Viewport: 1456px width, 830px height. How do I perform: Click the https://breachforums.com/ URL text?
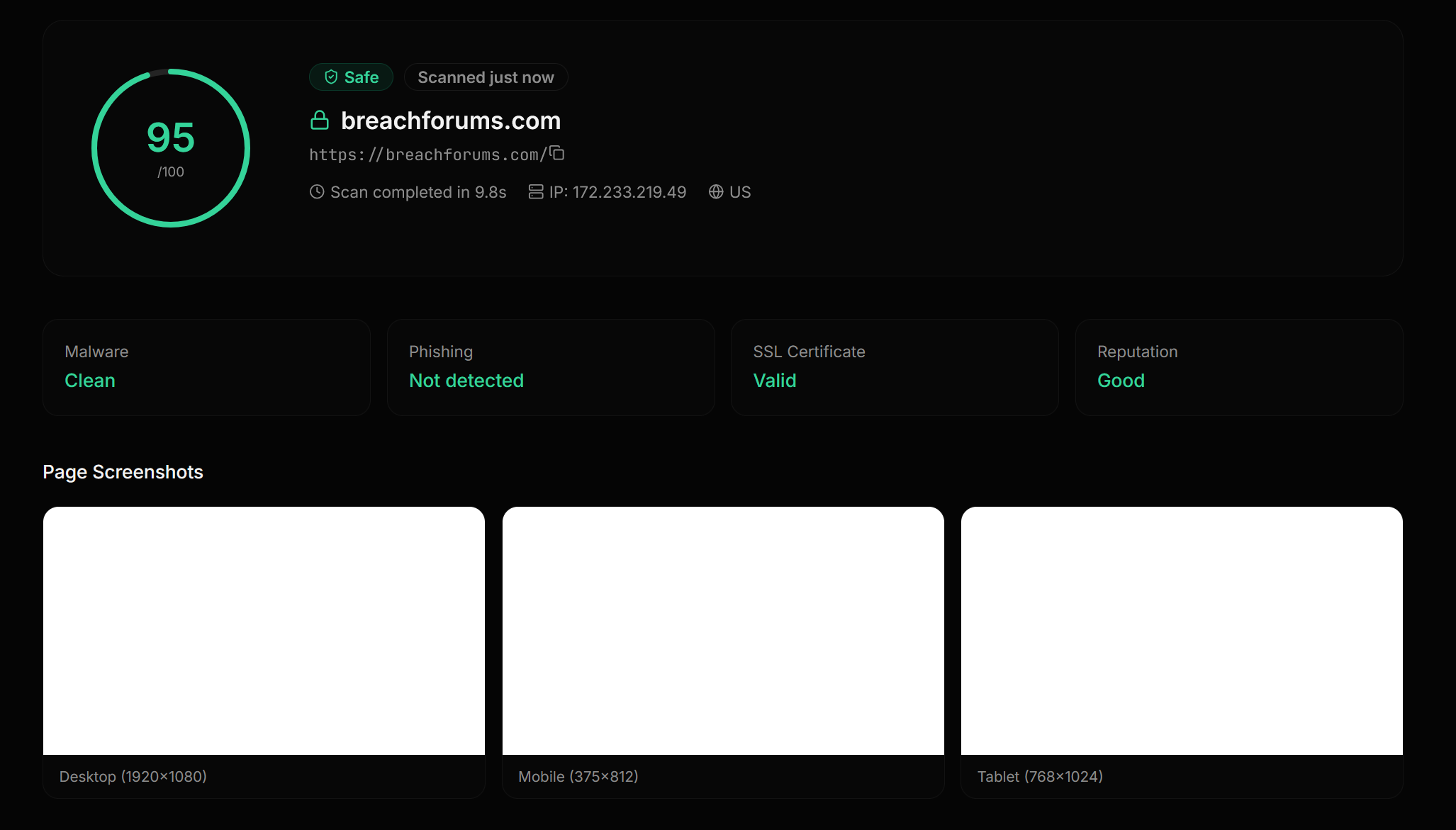point(427,155)
